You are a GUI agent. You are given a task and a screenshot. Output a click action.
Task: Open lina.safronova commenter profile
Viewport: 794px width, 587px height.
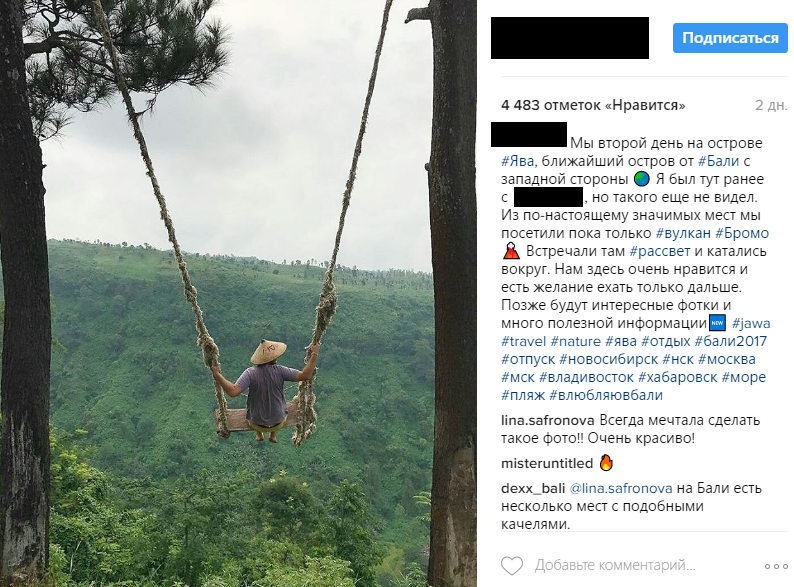click(549, 421)
